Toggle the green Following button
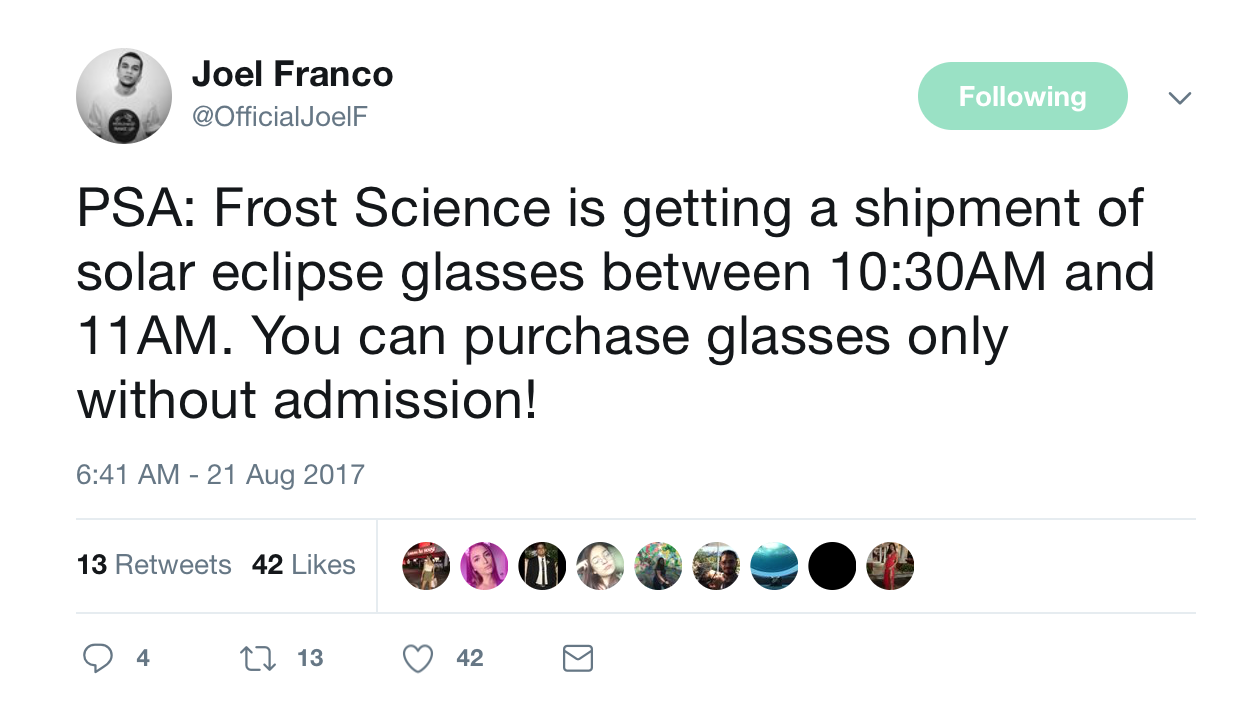The width and height of the screenshot is (1258, 712). pyautogui.click(x=1022, y=96)
